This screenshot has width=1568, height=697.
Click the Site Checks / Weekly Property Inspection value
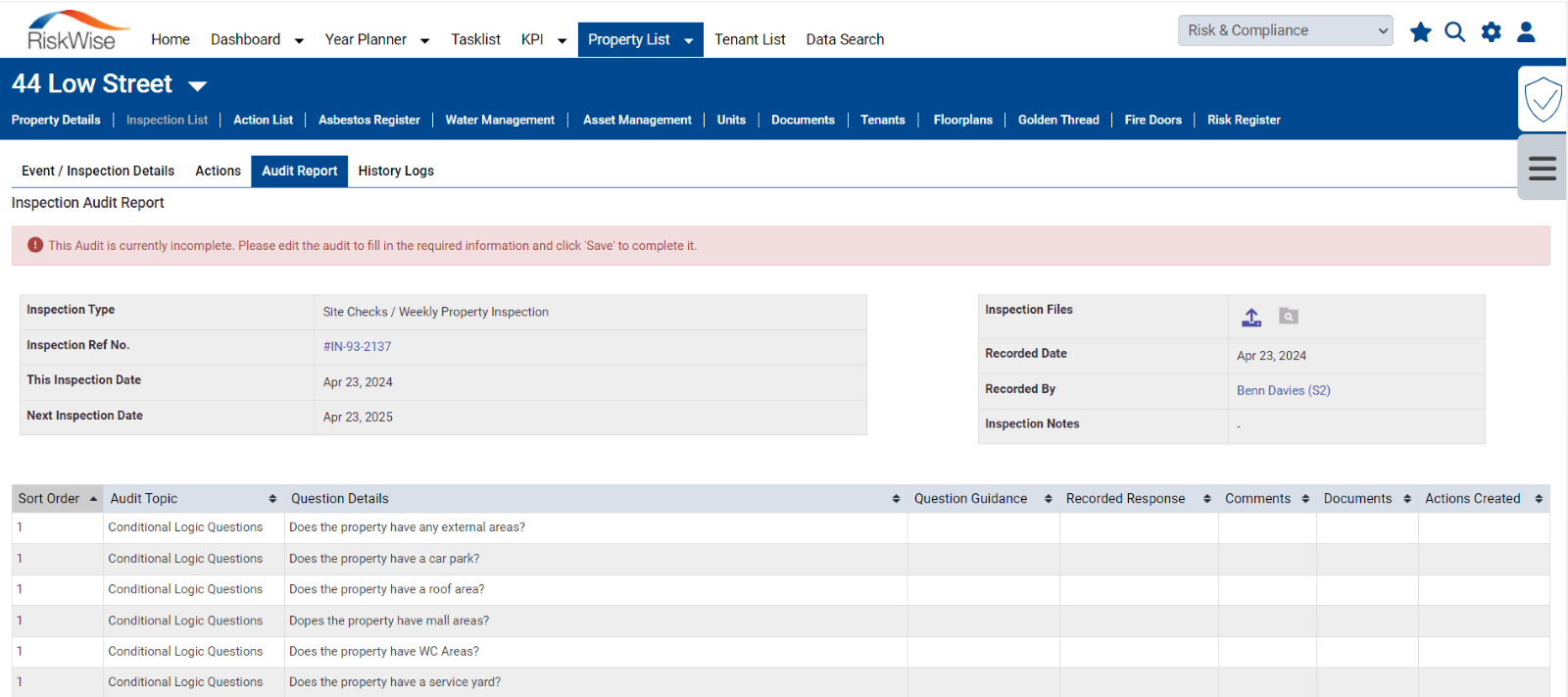435,312
